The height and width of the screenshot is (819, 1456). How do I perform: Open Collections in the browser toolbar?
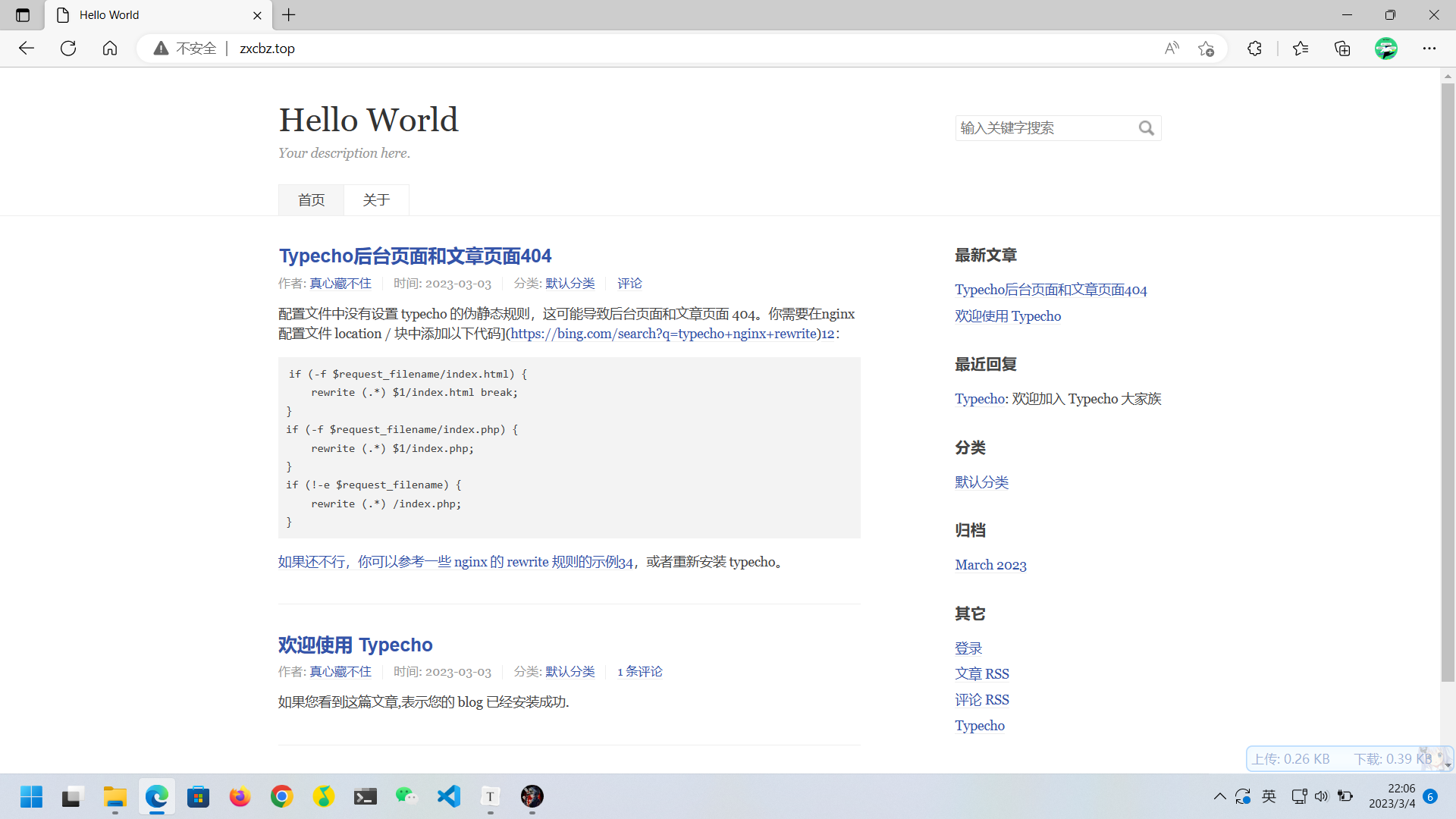click(1341, 48)
